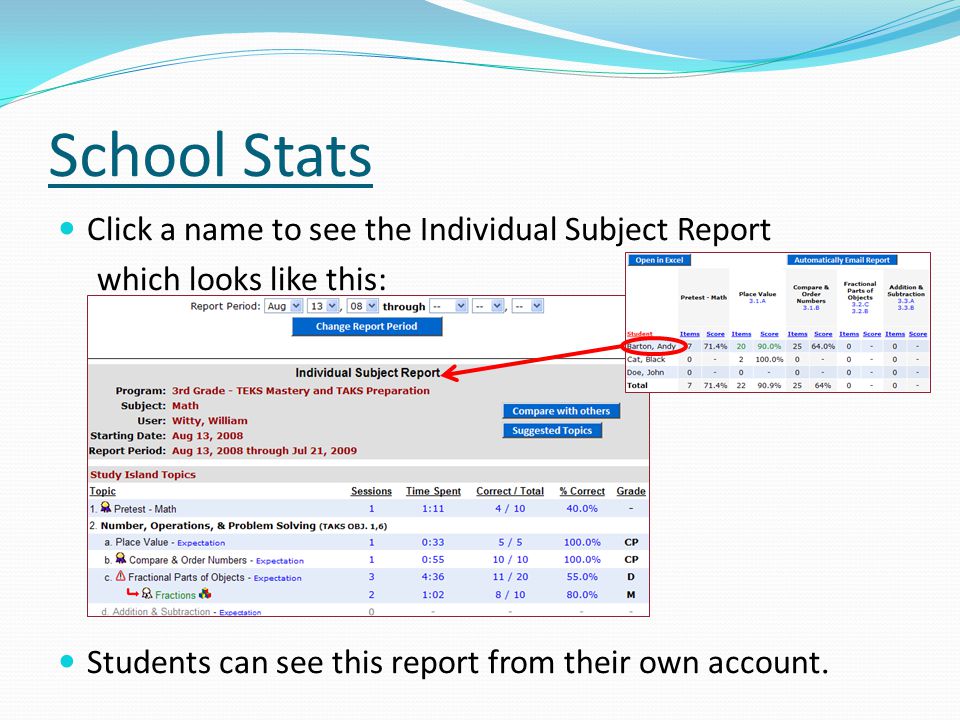Viewport: 960px width, 720px height.
Task: Click the ribbon icon beside Compare & Order Numbers
Action: [121, 558]
